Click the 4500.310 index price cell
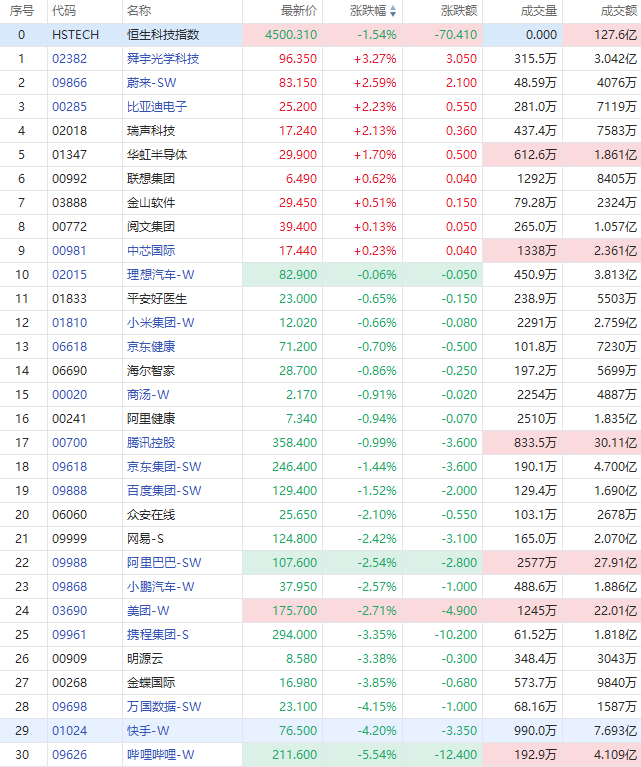The height and width of the screenshot is (767, 641). [283, 35]
